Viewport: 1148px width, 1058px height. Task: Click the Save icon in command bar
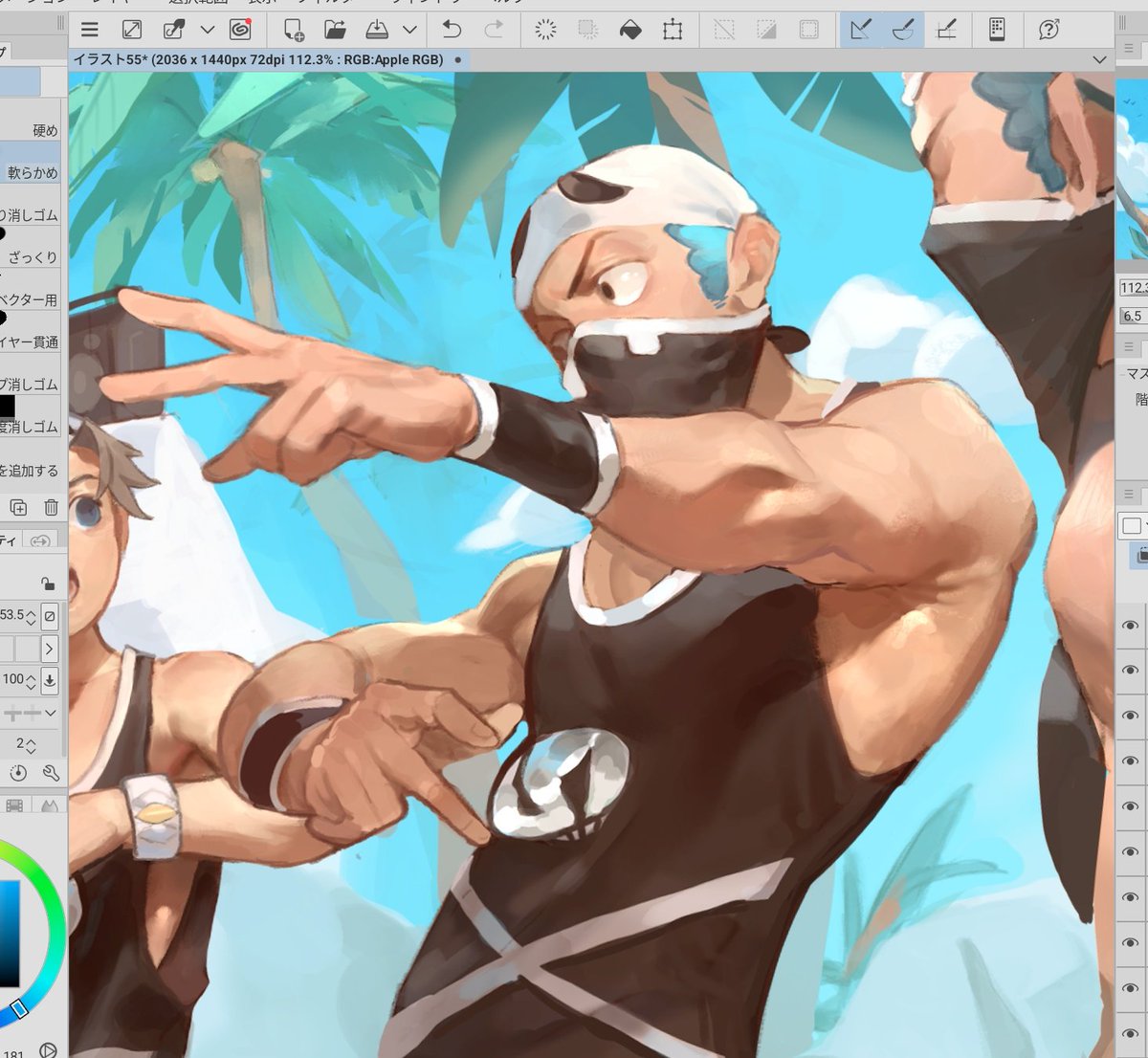378,30
